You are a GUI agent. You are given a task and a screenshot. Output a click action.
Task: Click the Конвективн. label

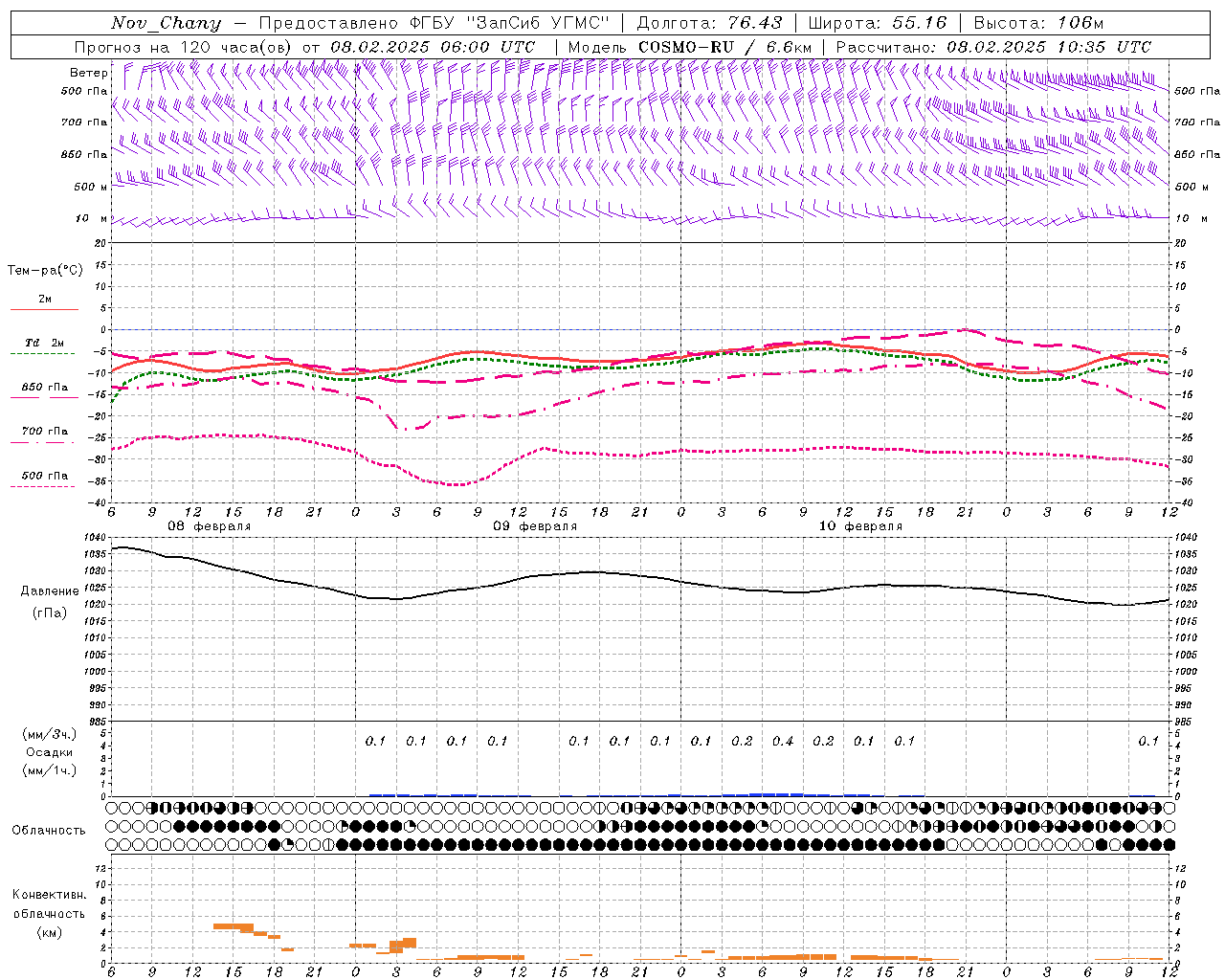click(49, 895)
